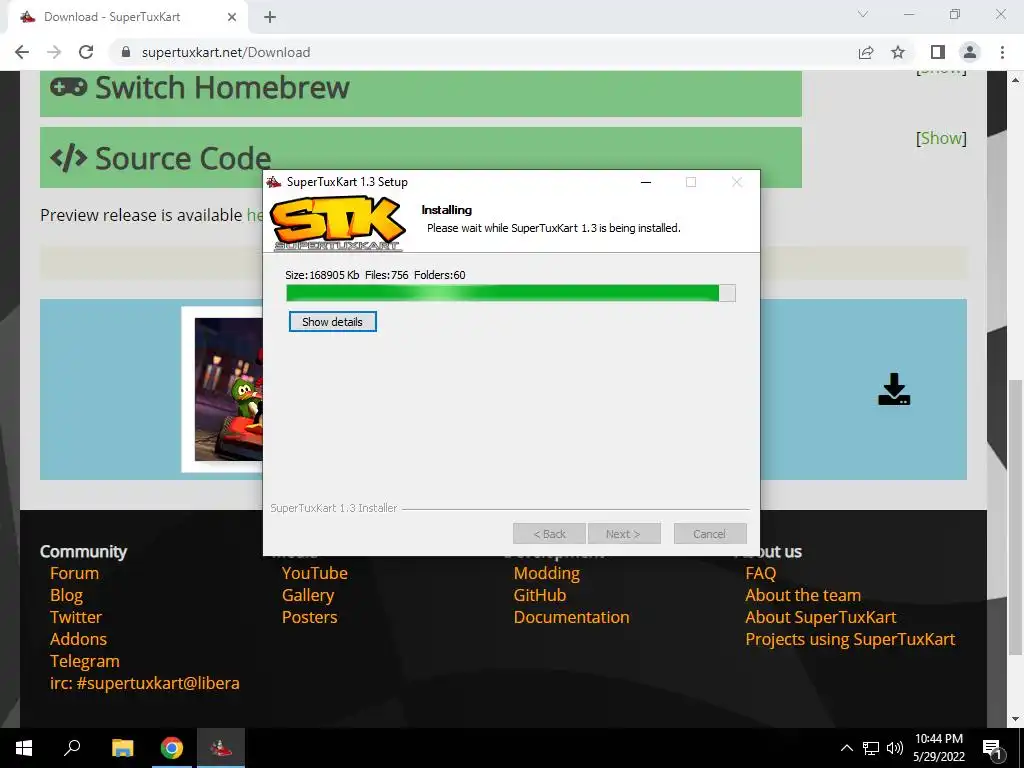Show hidden system tray icons
Image resolution: width=1024 pixels, height=768 pixels.
coord(846,748)
